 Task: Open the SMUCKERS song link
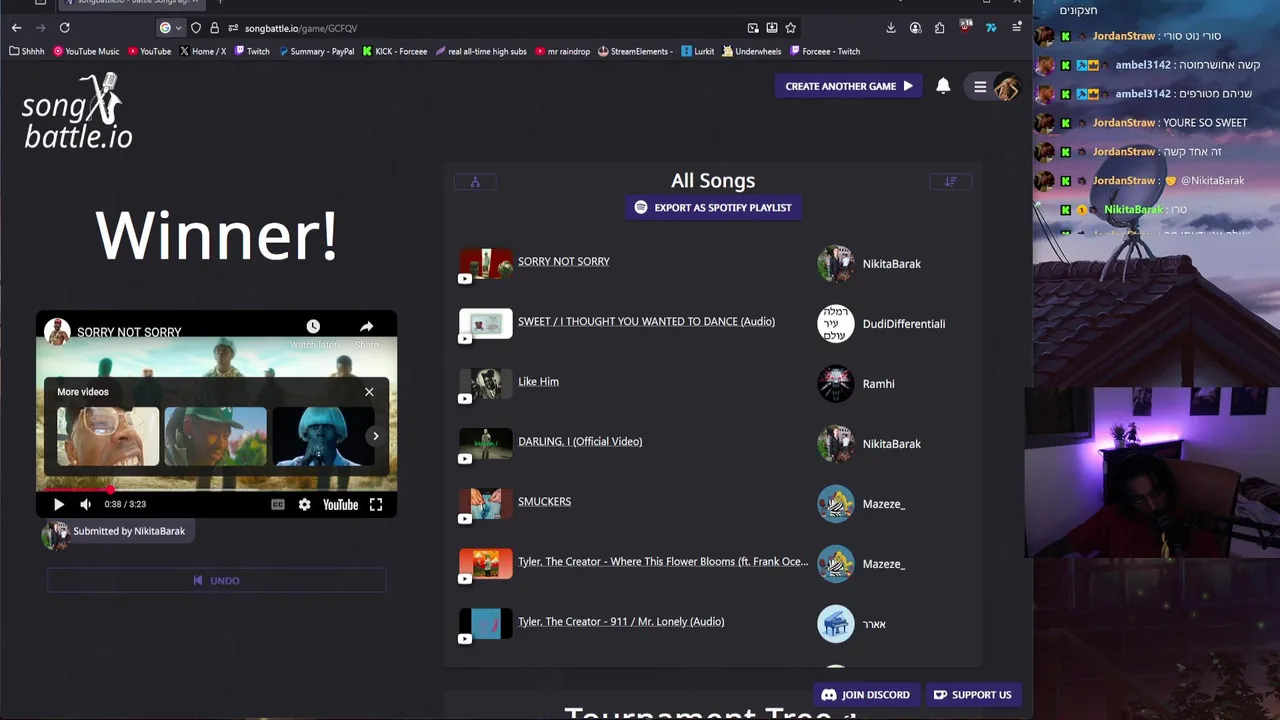tap(544, 501)
